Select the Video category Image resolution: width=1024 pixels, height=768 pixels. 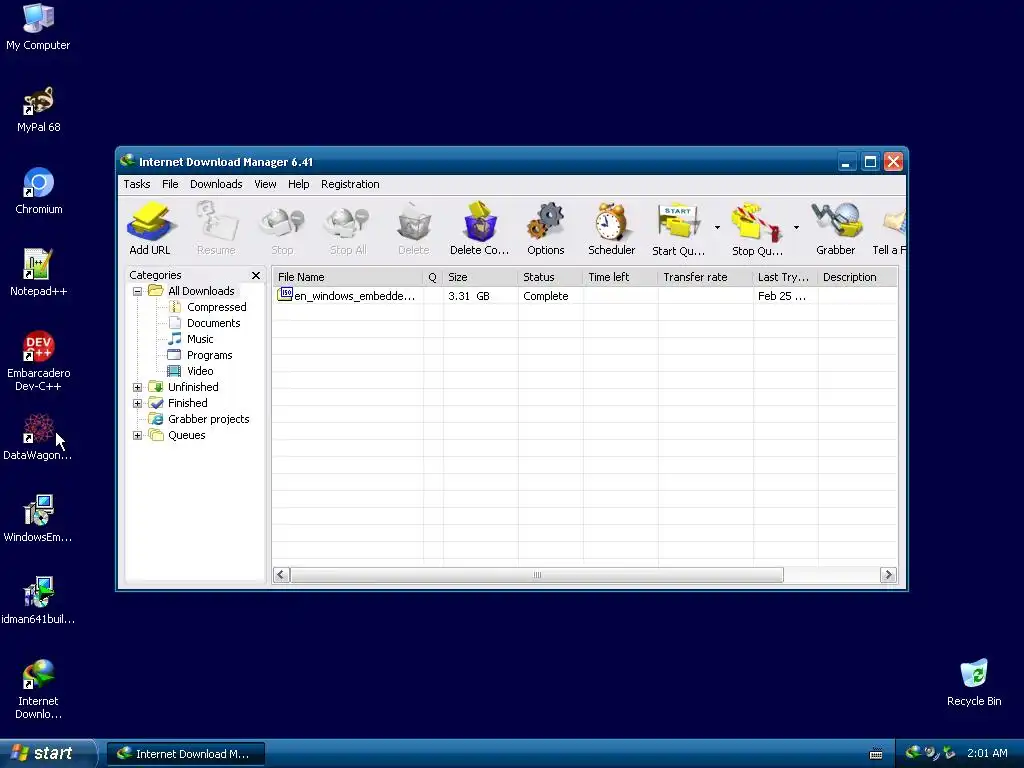click(x=200, y=371)
